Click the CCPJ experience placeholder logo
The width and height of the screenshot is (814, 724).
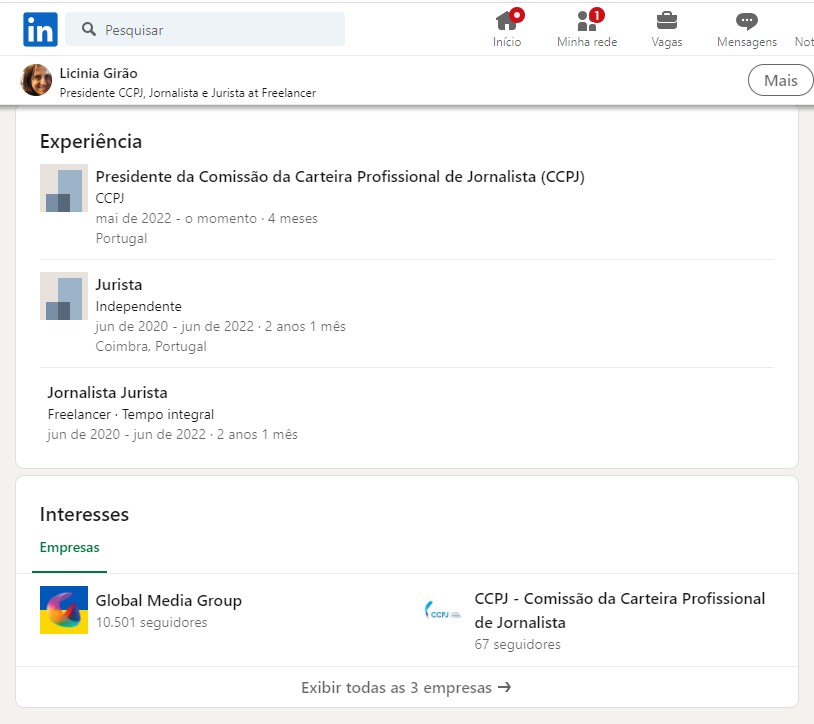64,188
